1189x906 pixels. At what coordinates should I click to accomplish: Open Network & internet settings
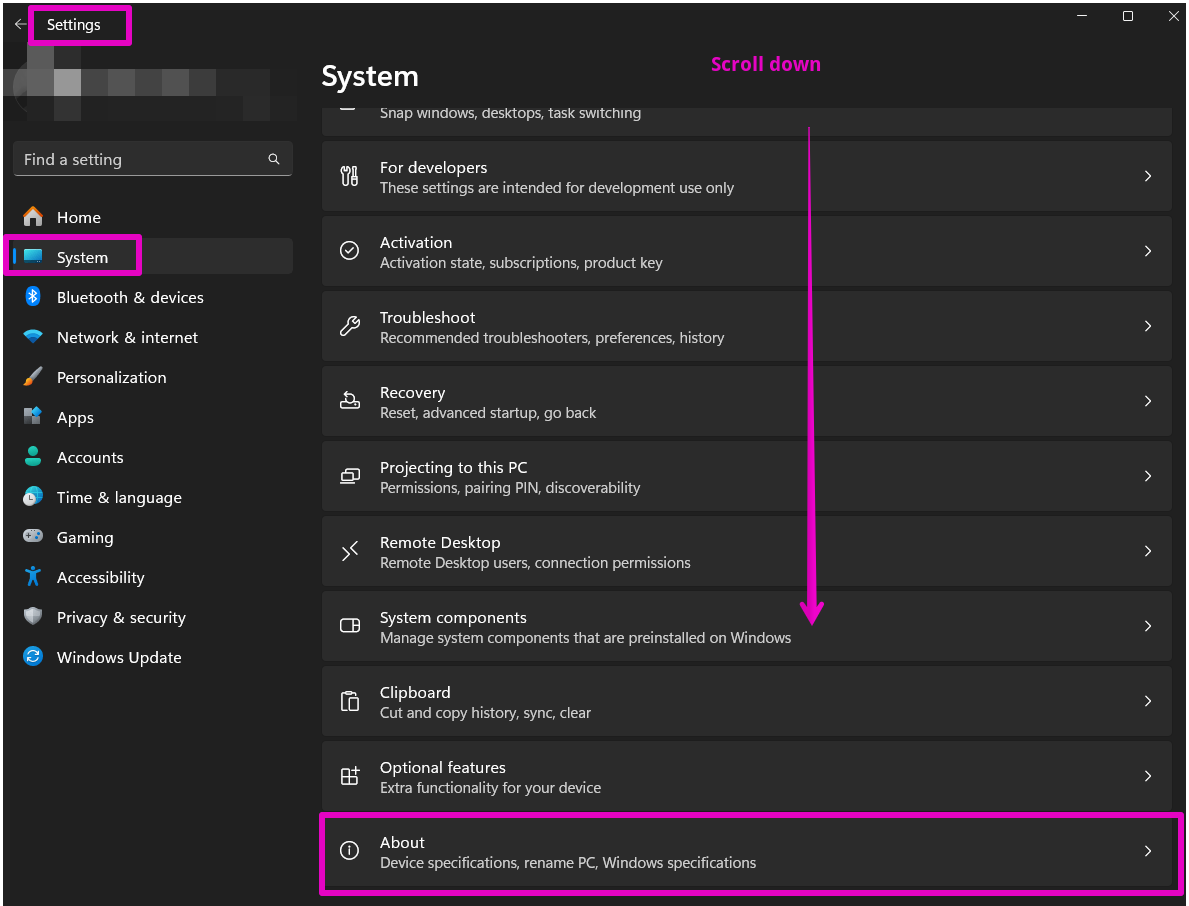click(152, 337)
